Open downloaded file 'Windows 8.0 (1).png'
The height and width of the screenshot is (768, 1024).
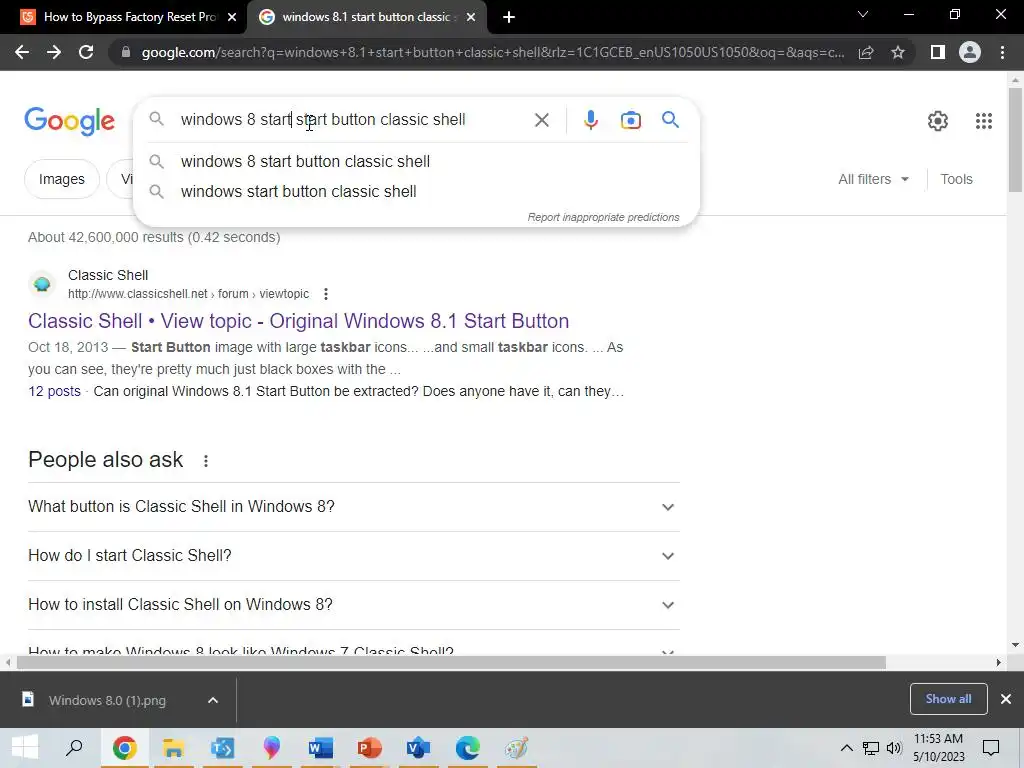click(x=107, y=700)
